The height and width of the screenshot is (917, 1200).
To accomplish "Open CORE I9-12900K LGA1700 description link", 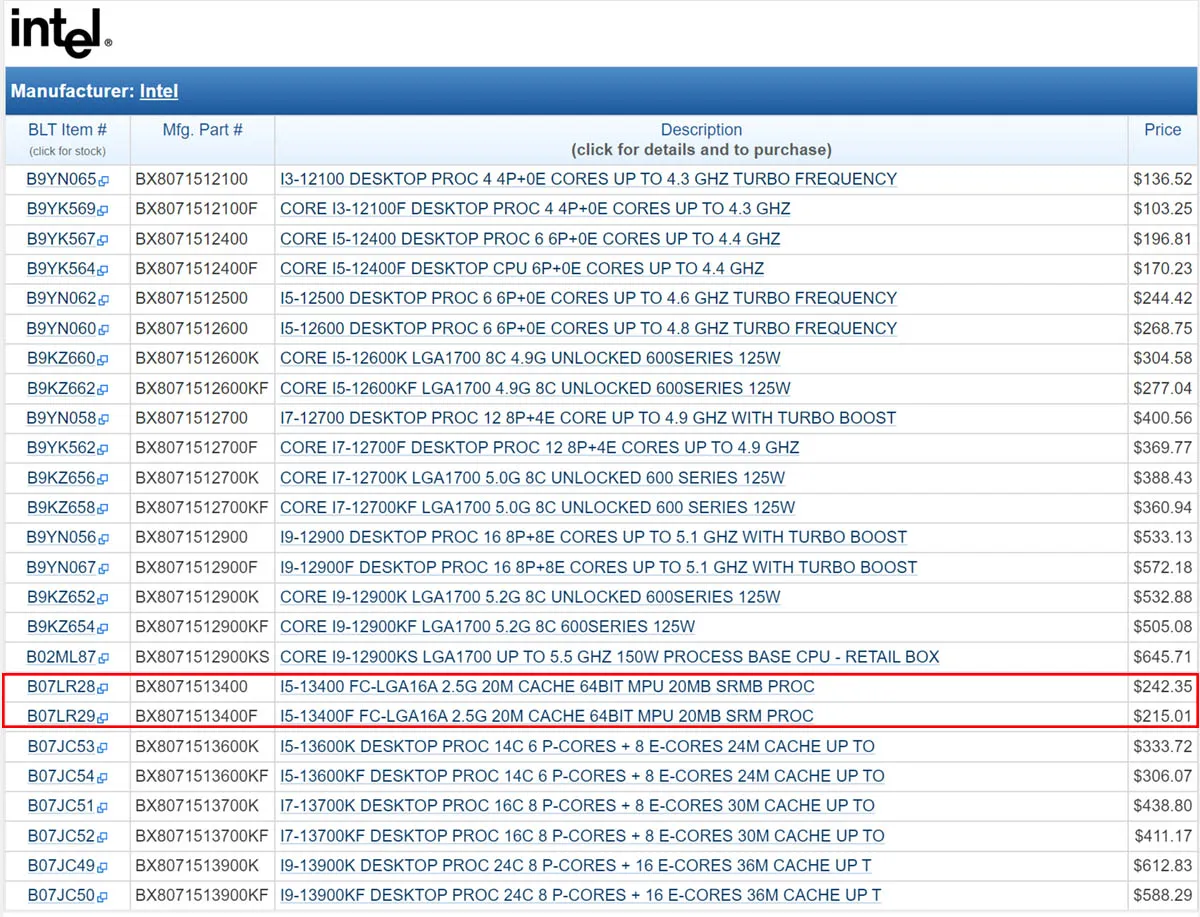I will (530, 597).
